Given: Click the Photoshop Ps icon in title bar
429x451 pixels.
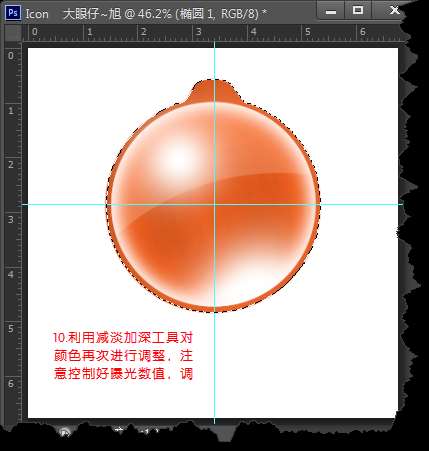Looking at the screenshot, I should point(13,13).
